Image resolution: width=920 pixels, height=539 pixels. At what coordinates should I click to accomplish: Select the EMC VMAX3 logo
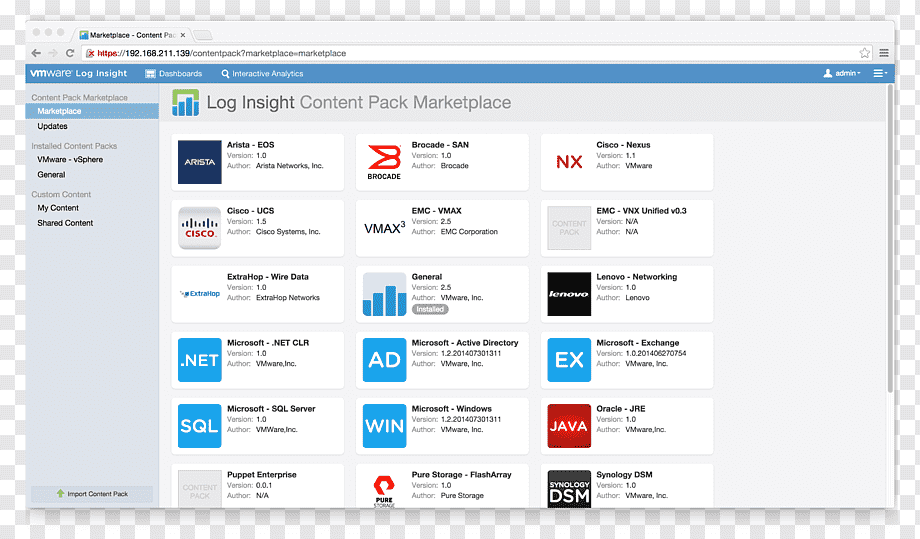[x=384, y=228]
